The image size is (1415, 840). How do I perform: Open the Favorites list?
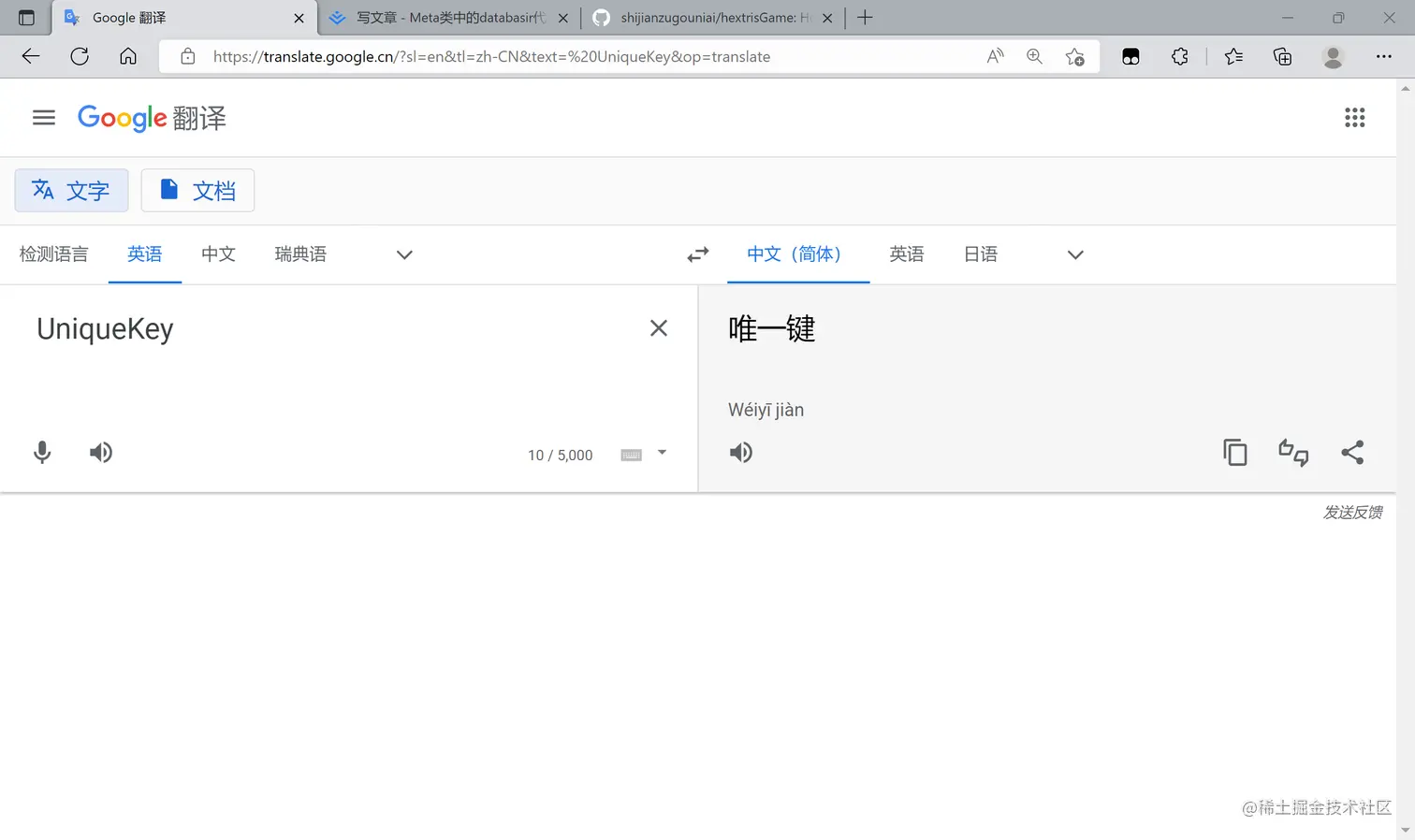tap(1234, 56)
